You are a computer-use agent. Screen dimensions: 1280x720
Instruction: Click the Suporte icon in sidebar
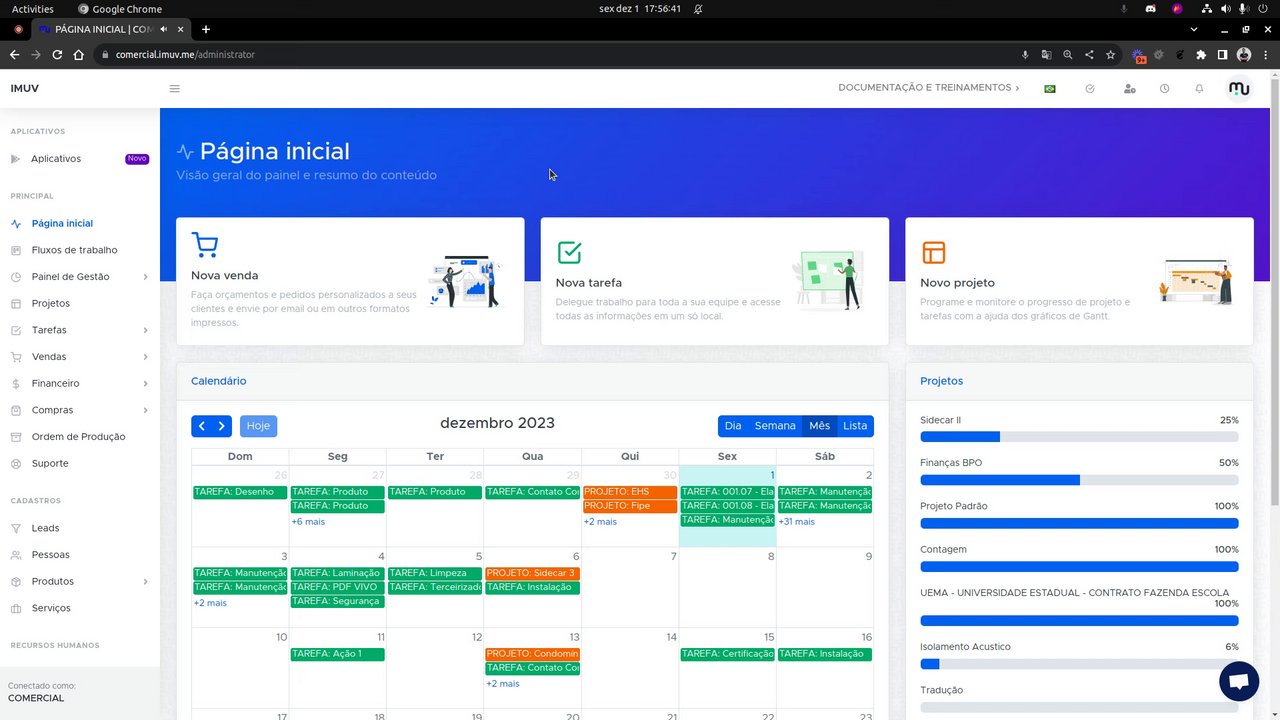16,463
